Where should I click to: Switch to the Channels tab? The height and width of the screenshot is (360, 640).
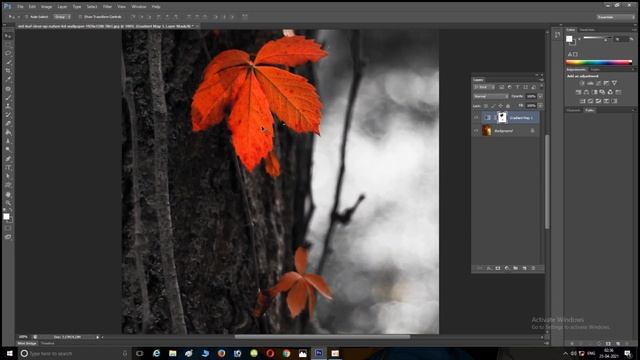tap(573, 110)
